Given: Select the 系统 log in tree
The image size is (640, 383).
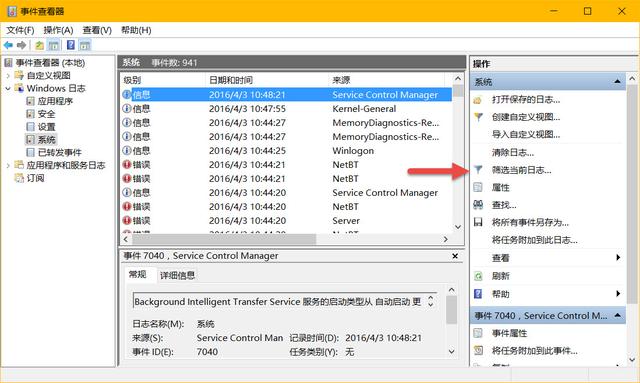Looking at the screenshot, I should point(46,140).
